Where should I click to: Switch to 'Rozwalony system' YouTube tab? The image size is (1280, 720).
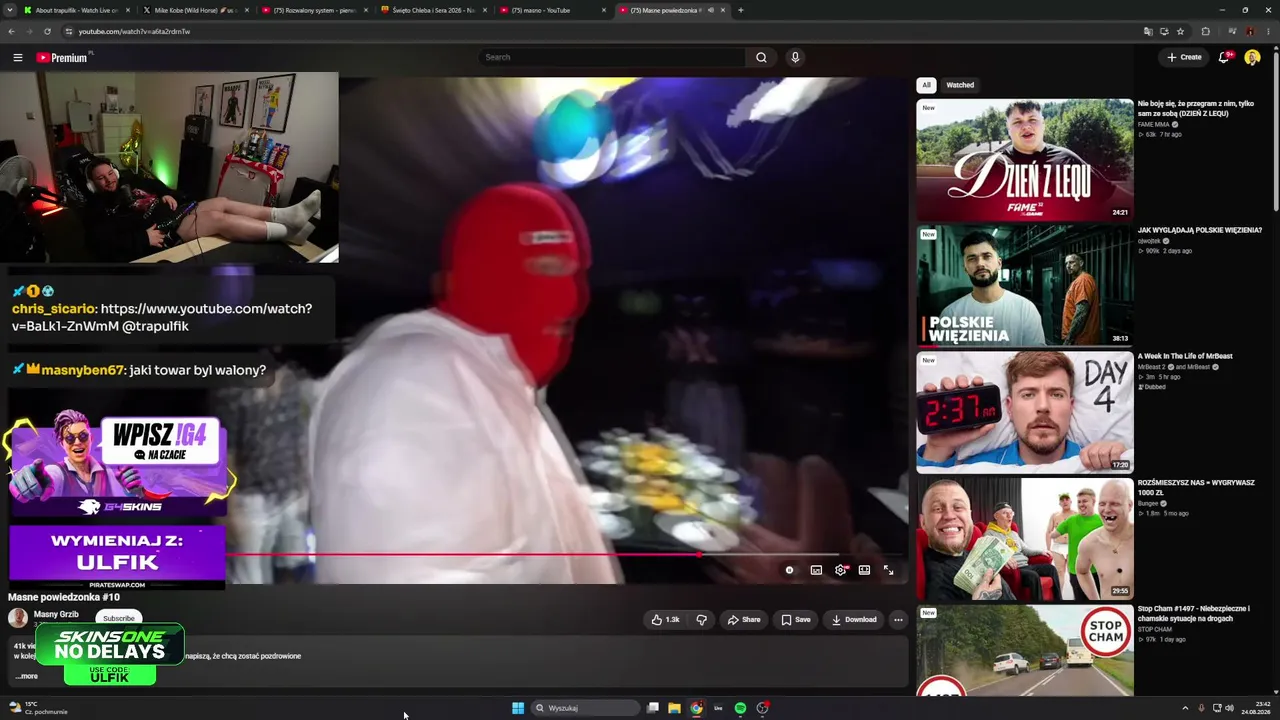pos(315,10)
